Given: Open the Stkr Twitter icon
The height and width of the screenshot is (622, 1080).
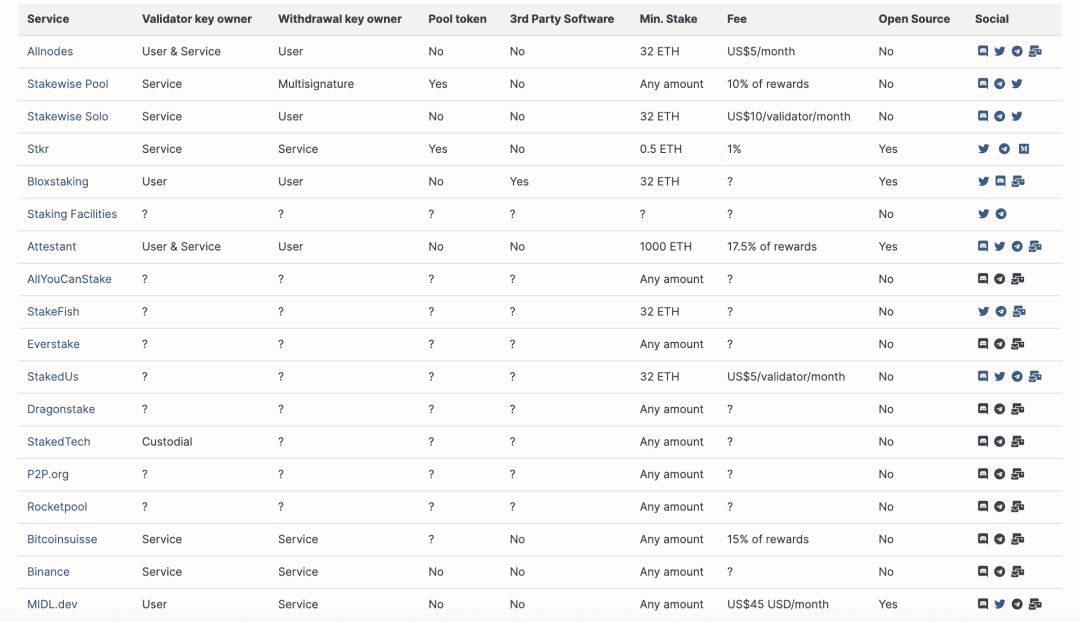Looking at the screenshot, I should click(x=984, y=149).
